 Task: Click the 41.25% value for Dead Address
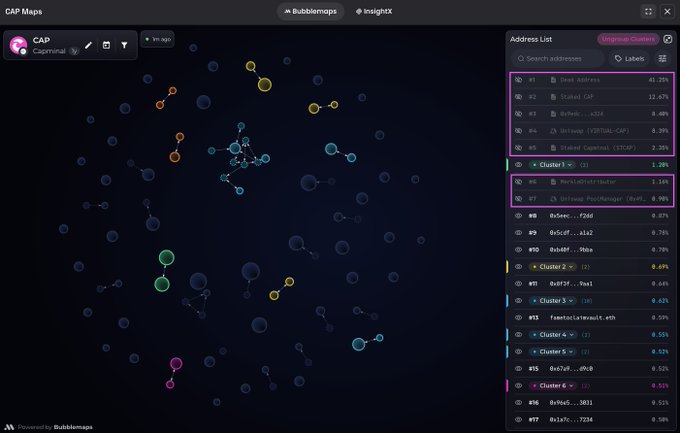point(658,80)
